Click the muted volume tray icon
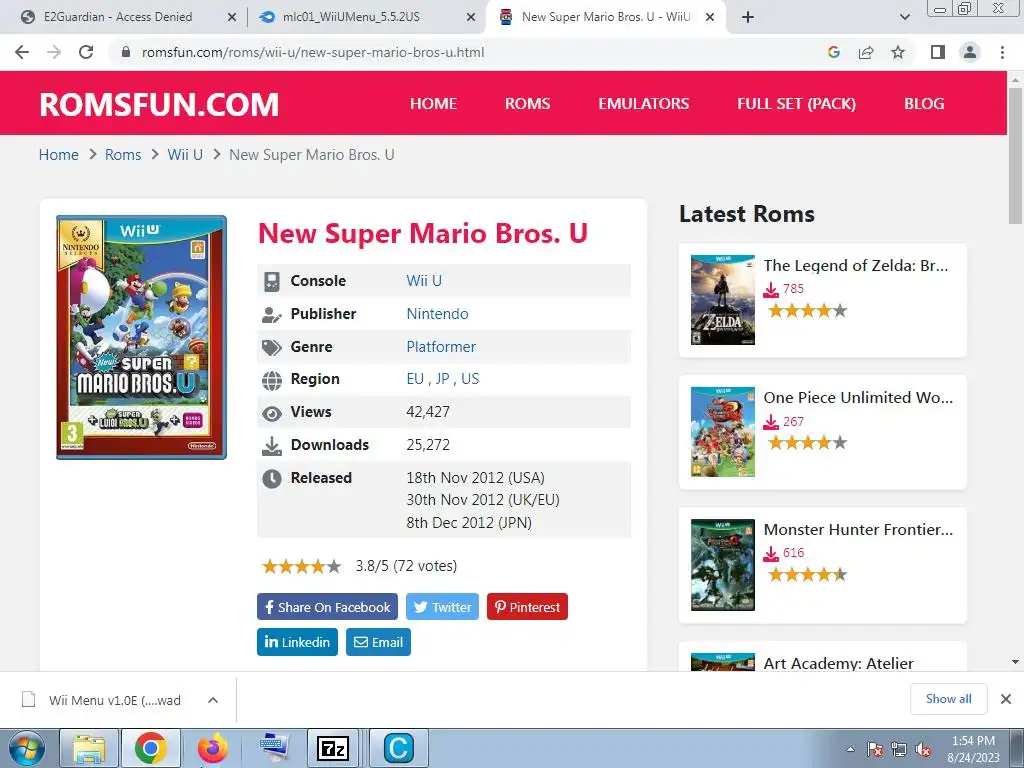Screen dimensions: 1024x768 click(923, 750)
